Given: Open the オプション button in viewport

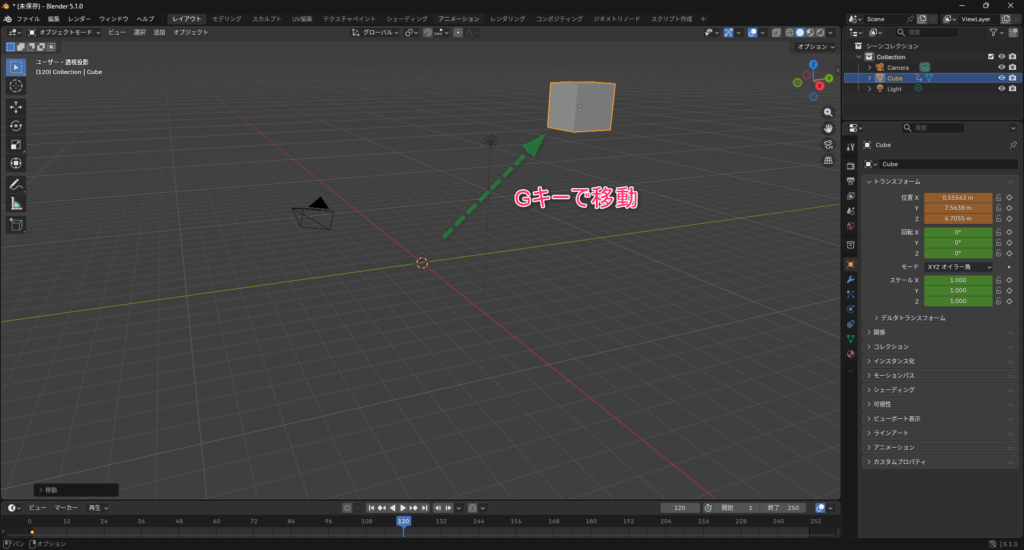Looking at the screenshot, I should pos(813,47).
